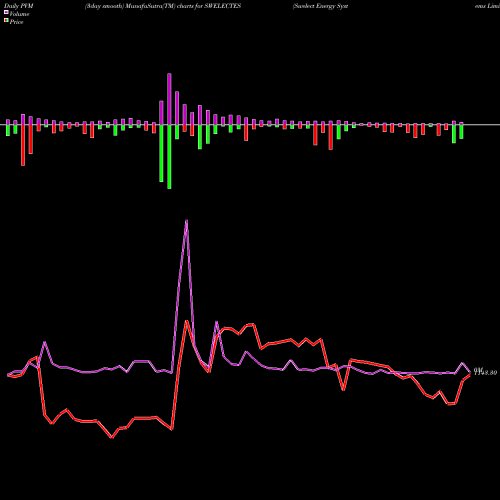Click the '(Swelect Energy Syst' company name text

[320, 6]
